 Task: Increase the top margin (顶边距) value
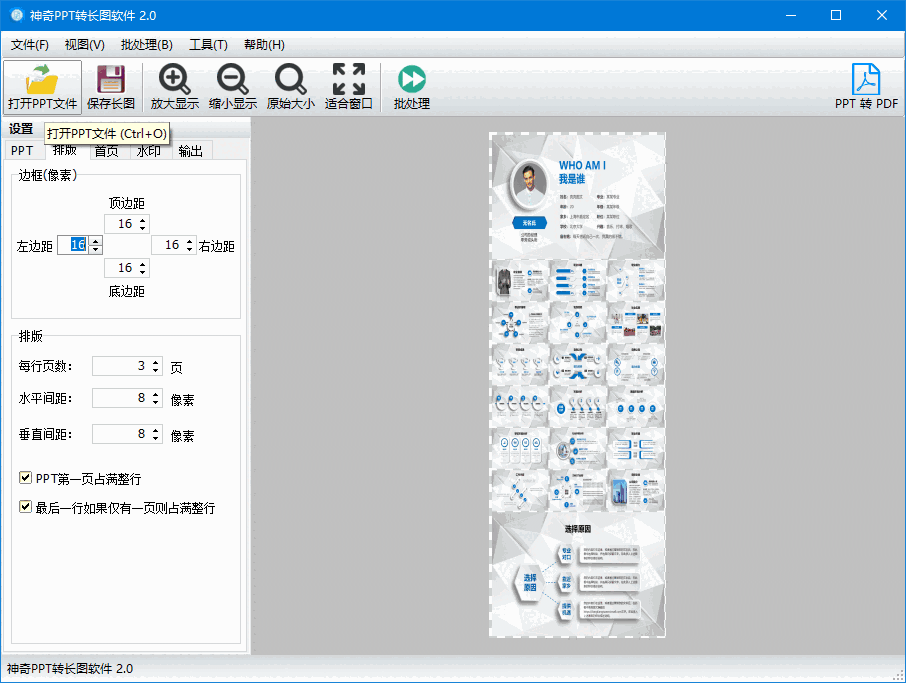(x=143, y=220)
